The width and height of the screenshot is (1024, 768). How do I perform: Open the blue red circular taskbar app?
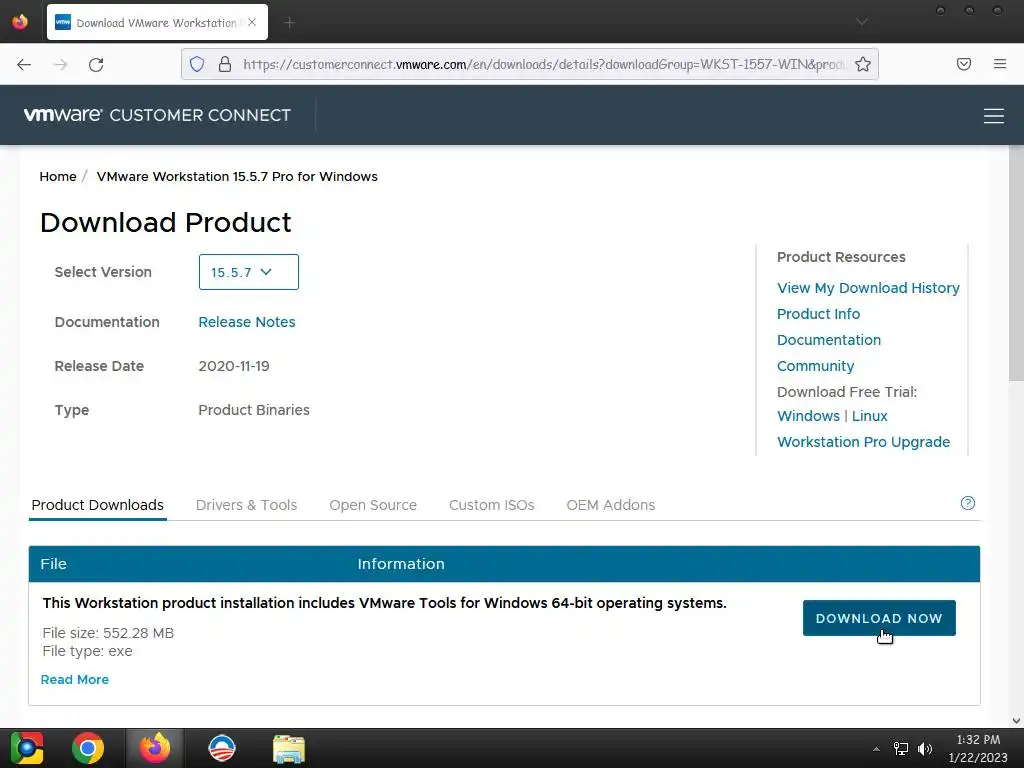click(x=222, y=748)
